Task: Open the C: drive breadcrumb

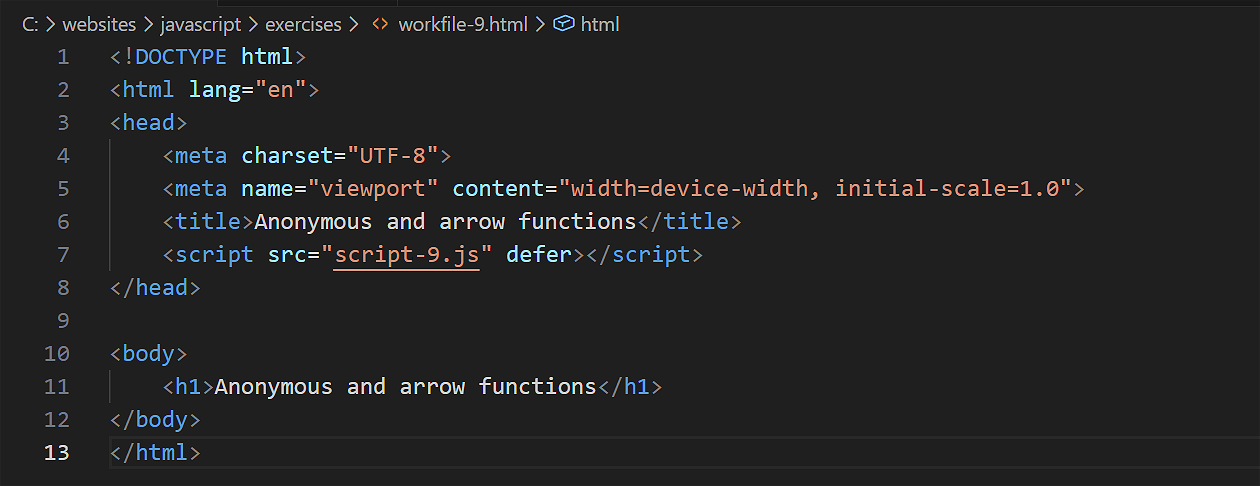Action: (x=29, y=24)
